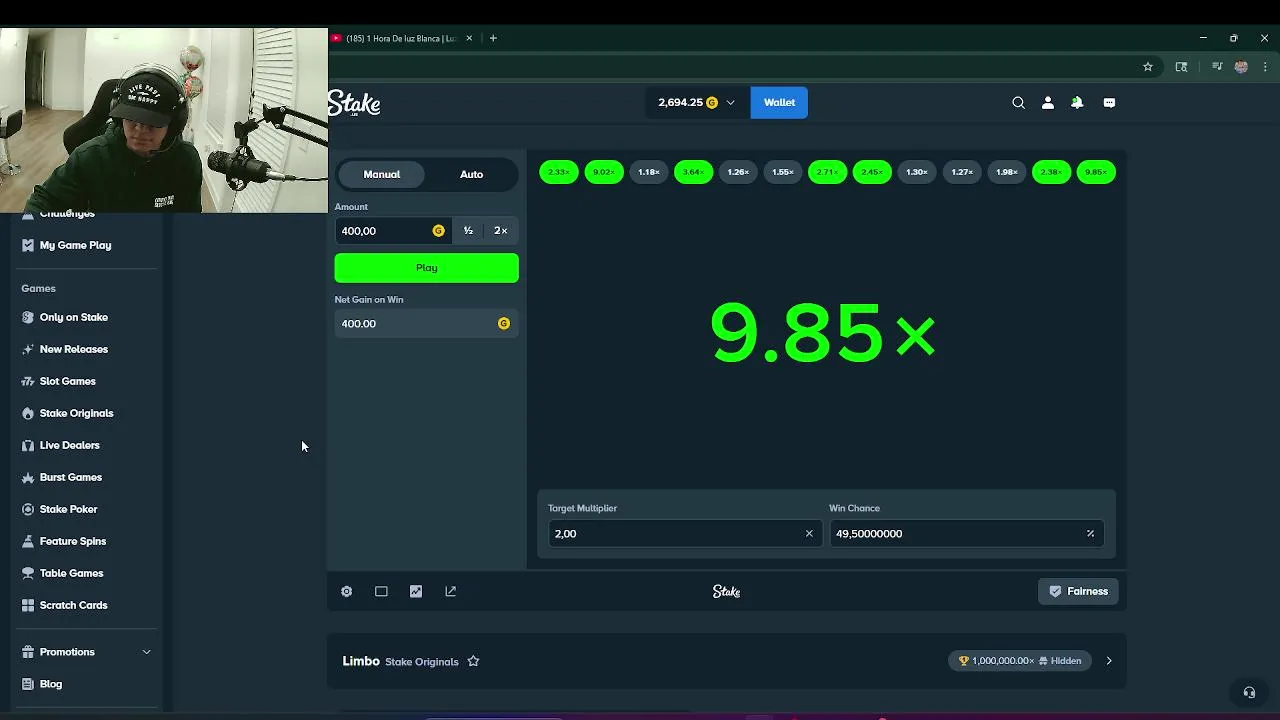Image resolution: width=1280 pixels, height=720 pixels.
Task: Open the 9.02× past result
Action: 604,172
